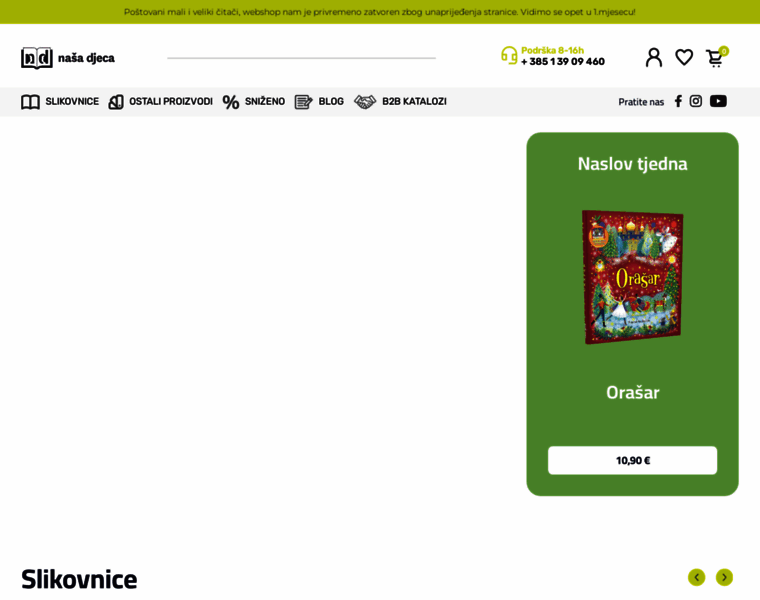Open the wishlist heart icon

point(684,57)
